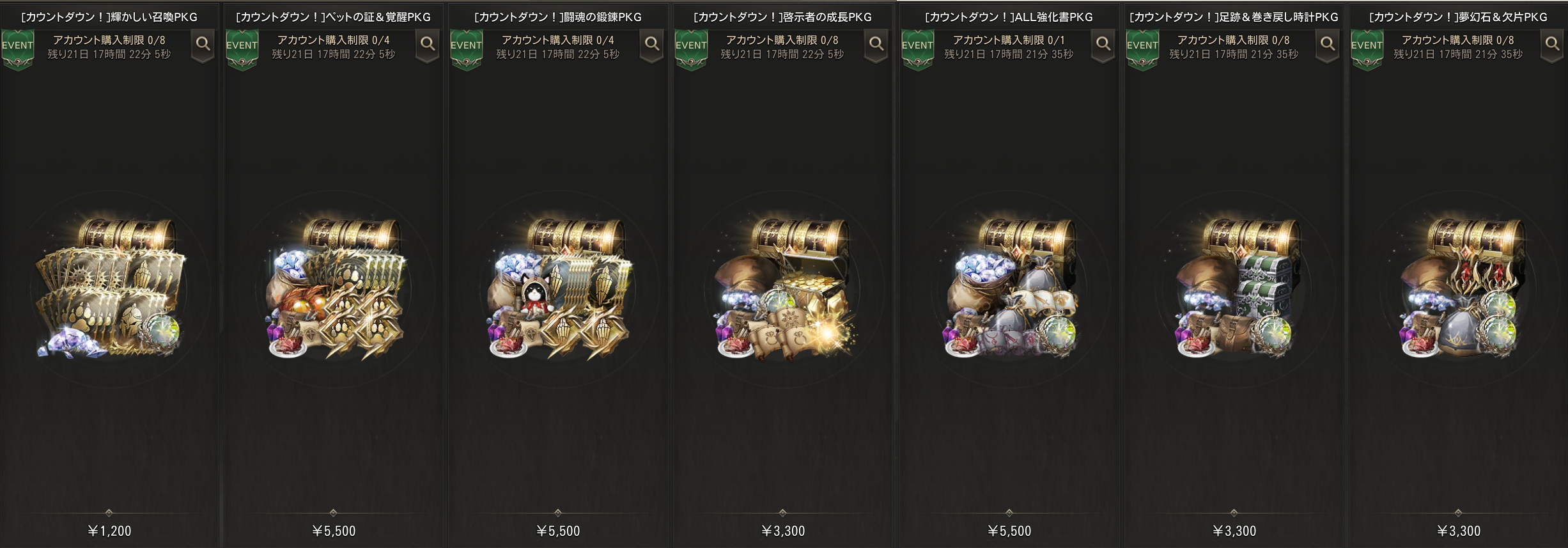Viewport: 1568px width, 548px height.
Task: Buy 輝かしい召喚PKG for ￥1,200
Action: pyautogui.click(x=109, y=531)
